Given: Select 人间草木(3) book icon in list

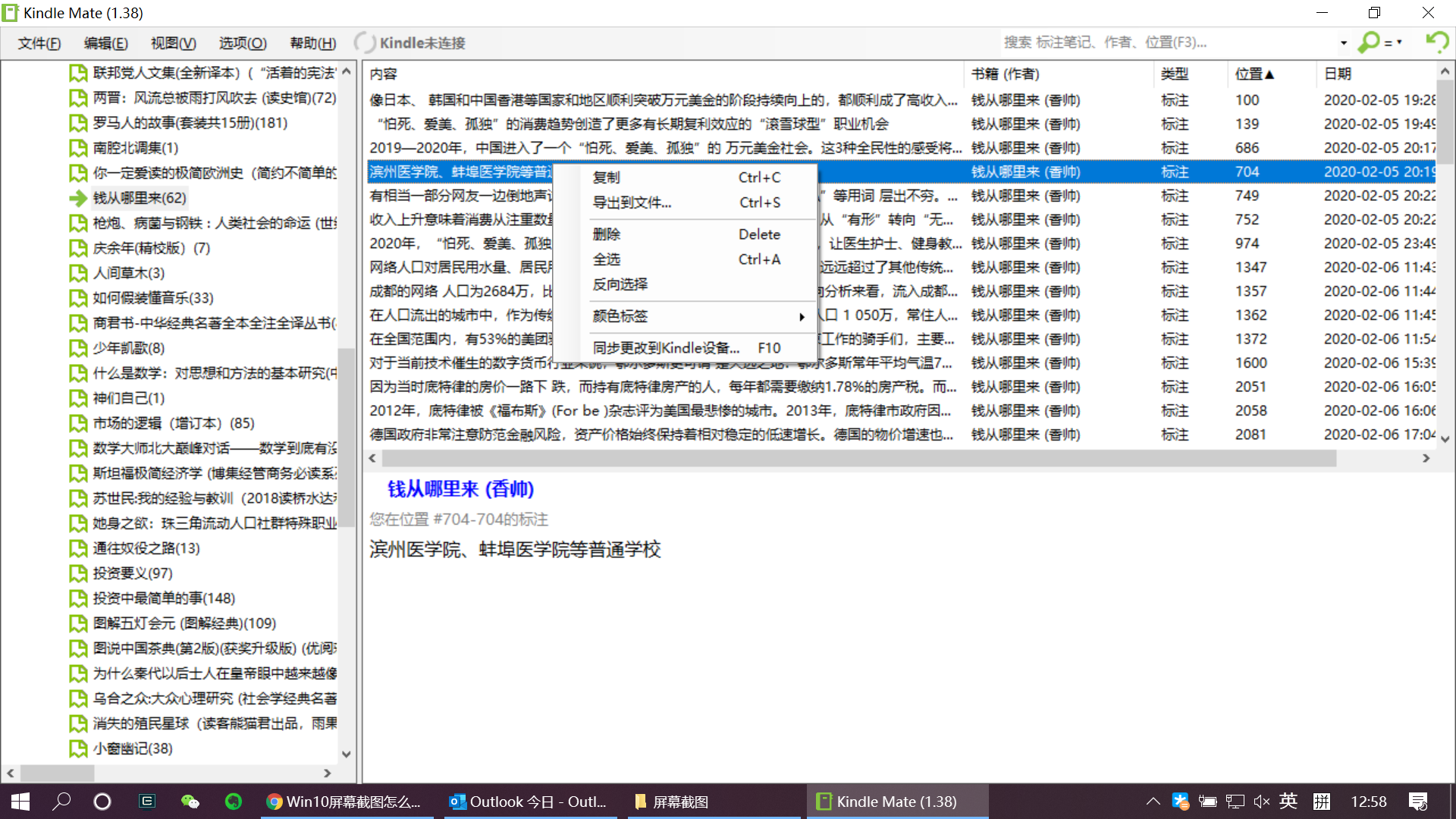Looking at the screenshot, I should click(x=77, y=273).
